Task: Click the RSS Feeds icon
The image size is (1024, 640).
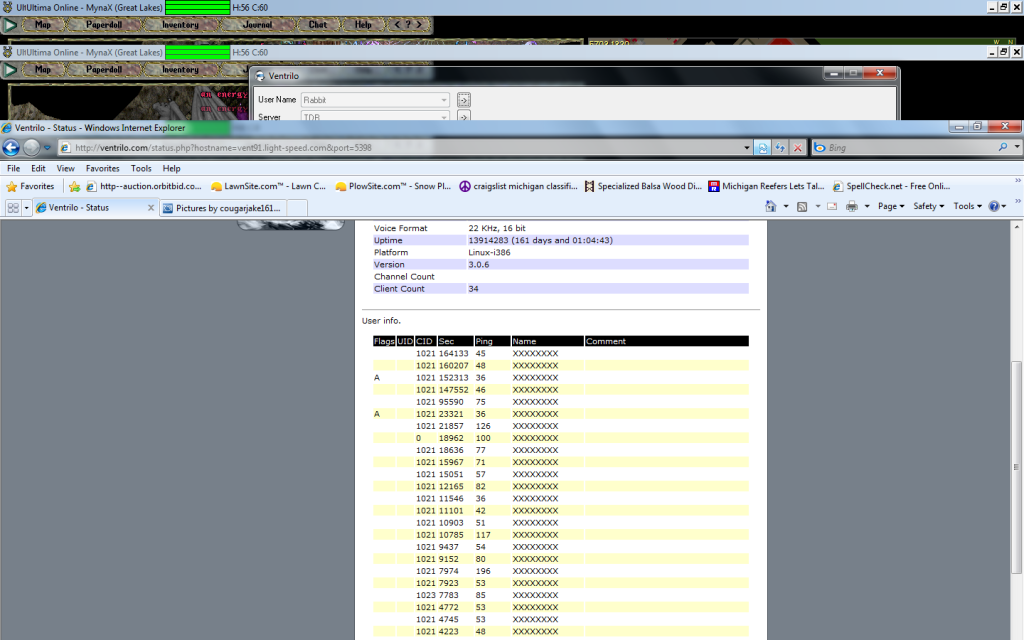Action: [x=802, y=206]
